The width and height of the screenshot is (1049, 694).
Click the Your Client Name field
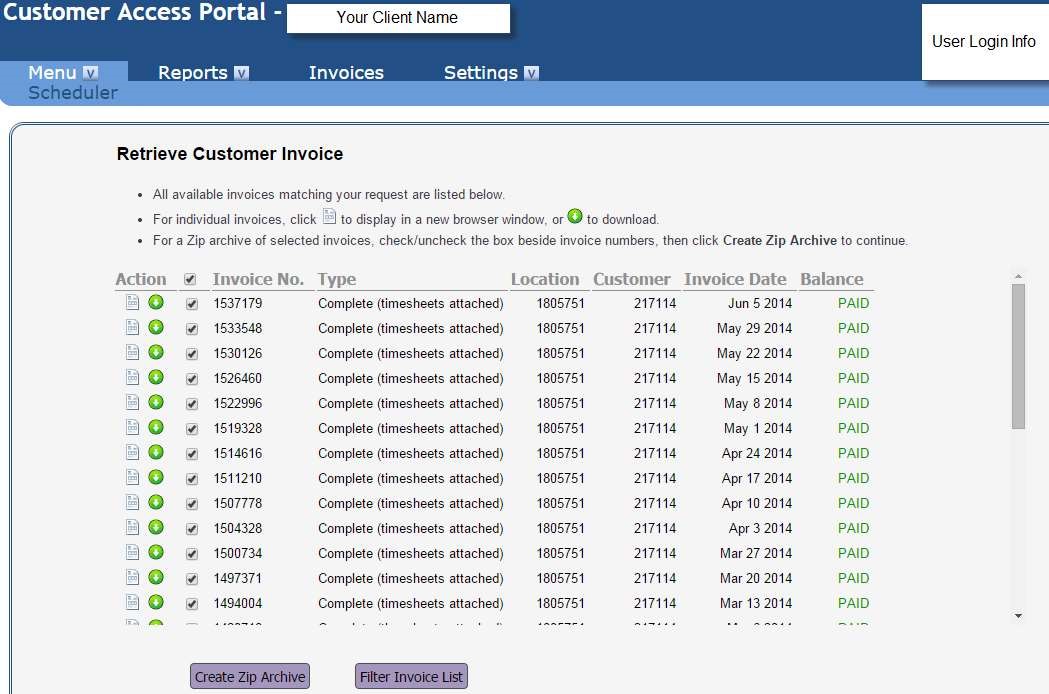[x=398, y=18]
